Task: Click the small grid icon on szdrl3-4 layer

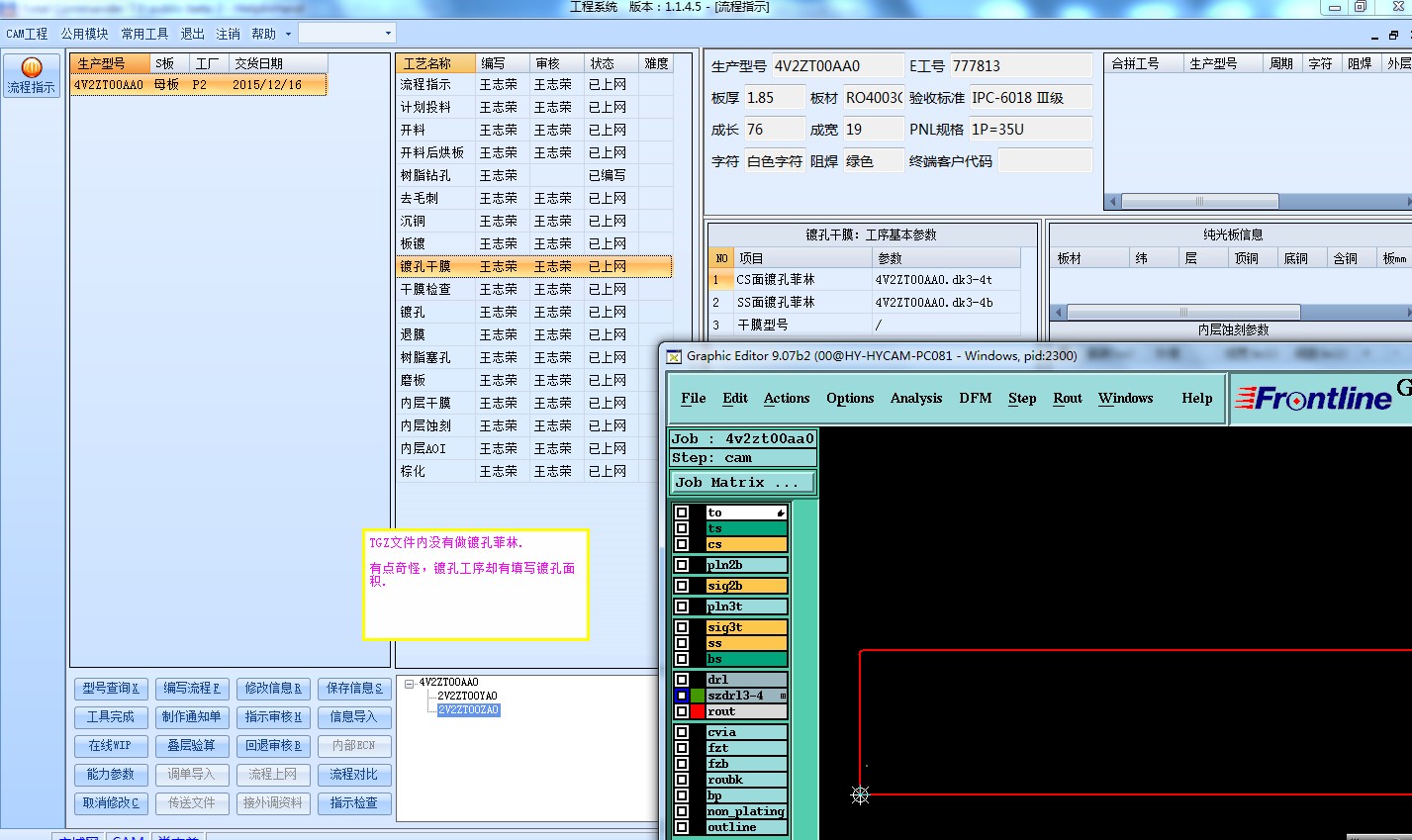Action: click(x=783, y=696)
